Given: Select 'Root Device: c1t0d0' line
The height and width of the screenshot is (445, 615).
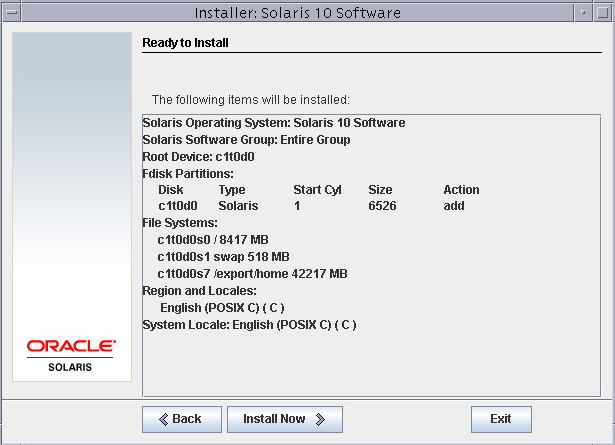Looking at the screenshot, I should click(x=198, y=157).
